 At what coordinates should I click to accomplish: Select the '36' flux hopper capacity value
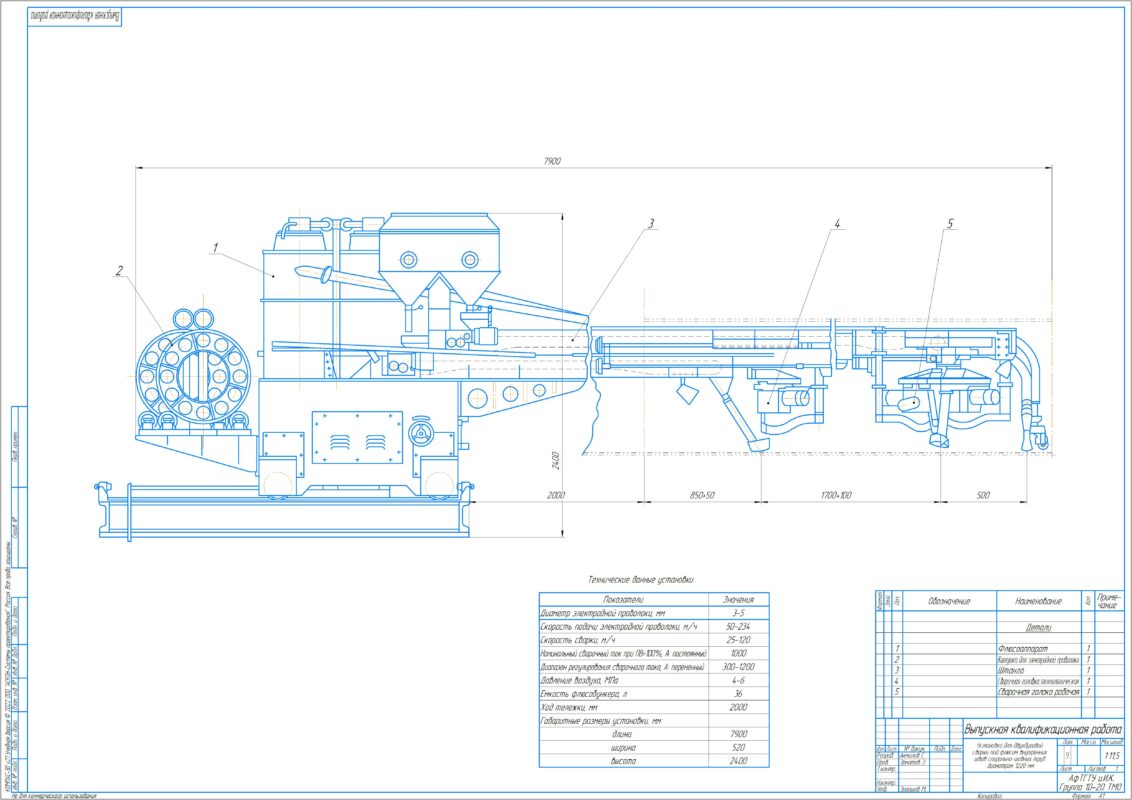point(738,694)
